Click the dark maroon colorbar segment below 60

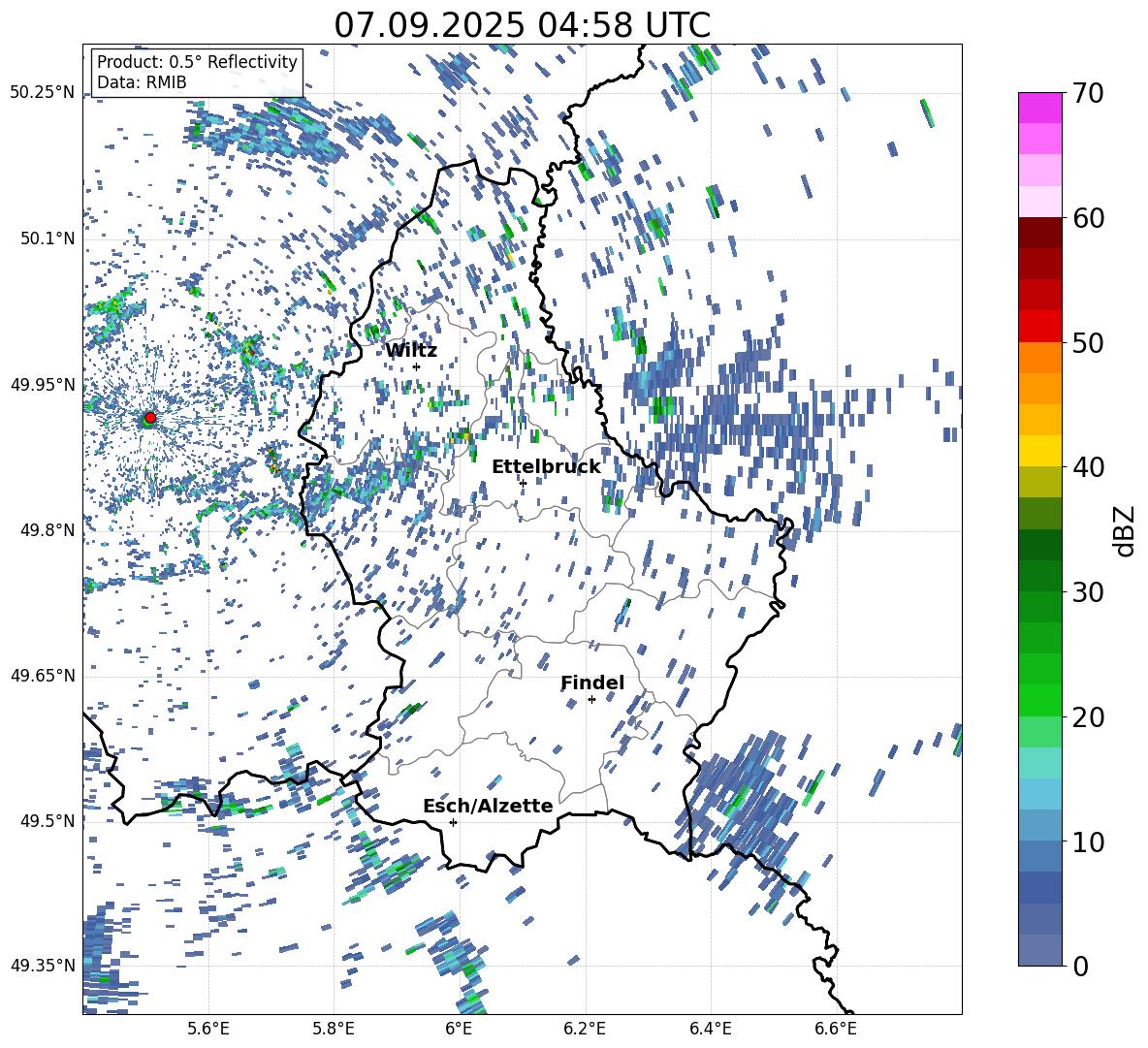point(1039,233)
